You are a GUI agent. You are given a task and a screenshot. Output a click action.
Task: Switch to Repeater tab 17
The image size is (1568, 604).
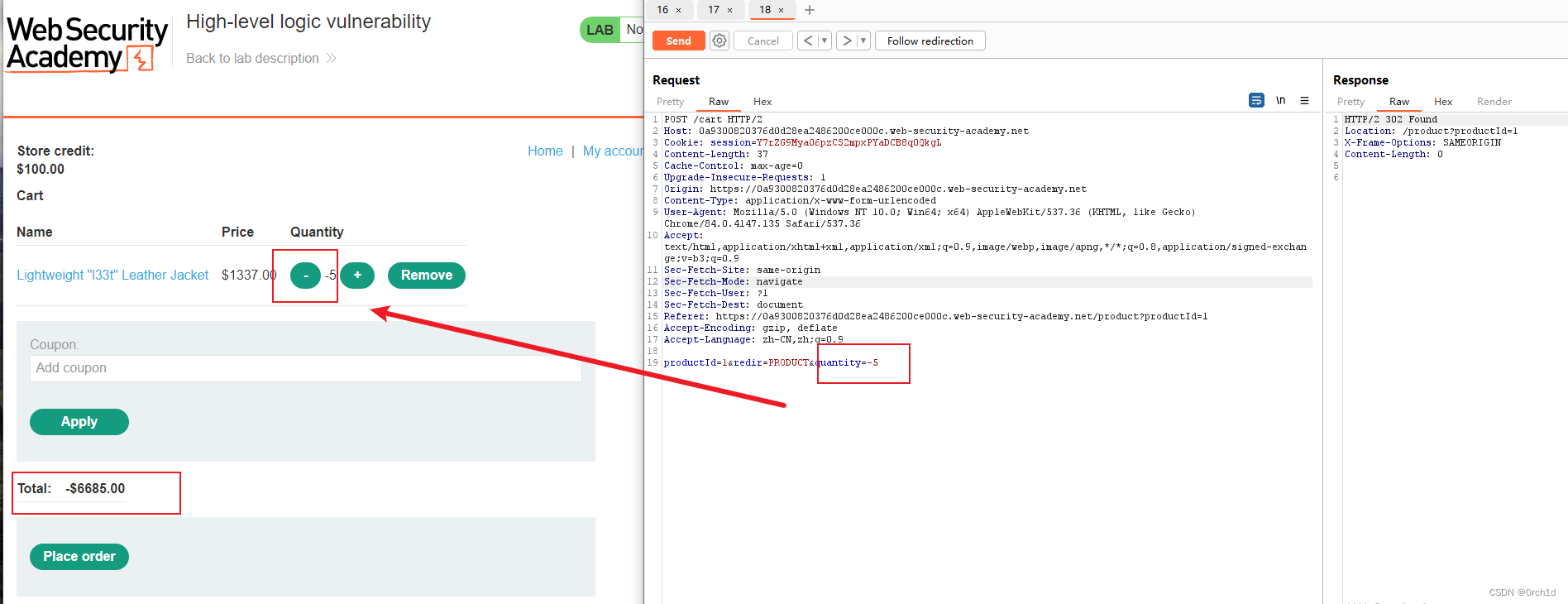click(714, 10)
